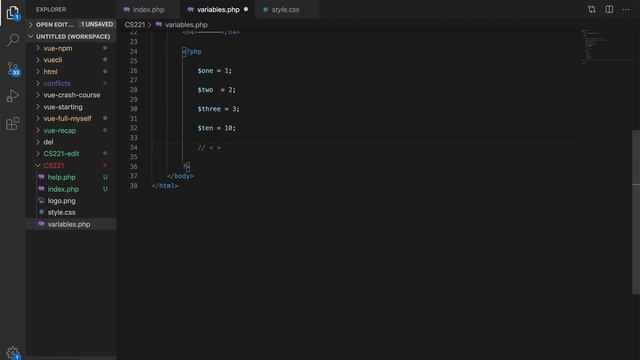Click line number 26 in gutter
Viewport: 640px width, 360px height.
pos(133,71)
